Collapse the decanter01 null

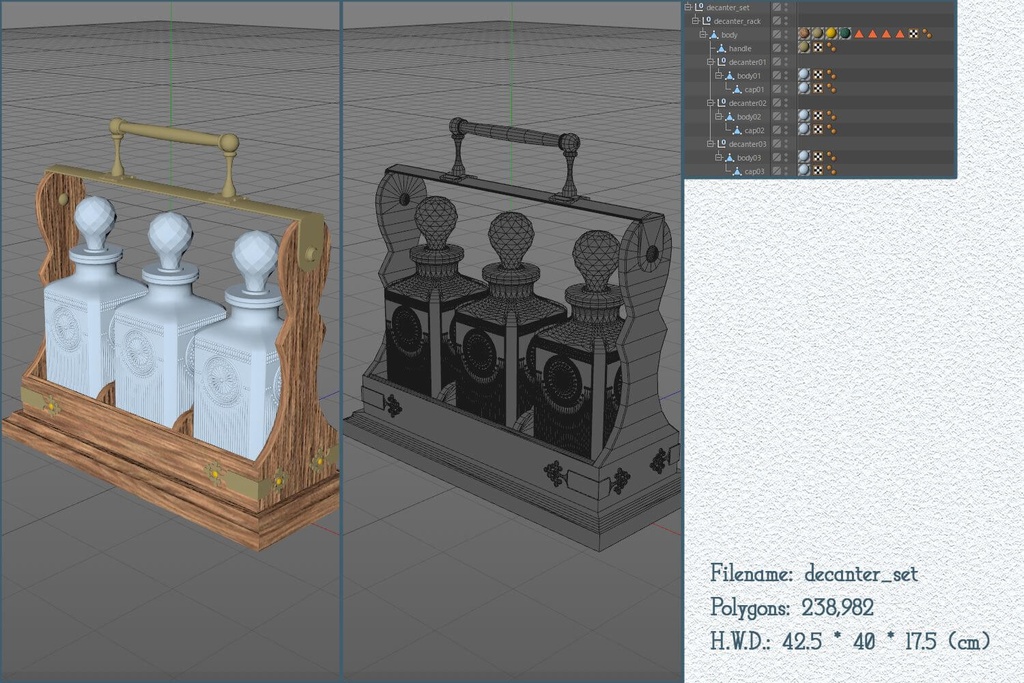(711, 61)
